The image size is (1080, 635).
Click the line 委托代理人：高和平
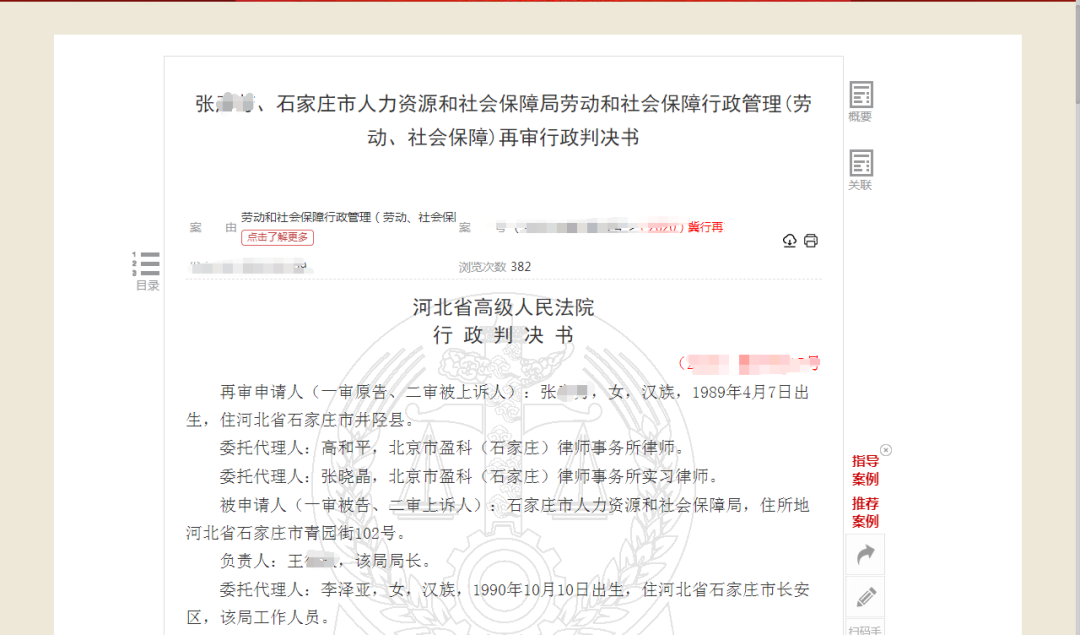(453, 448)
